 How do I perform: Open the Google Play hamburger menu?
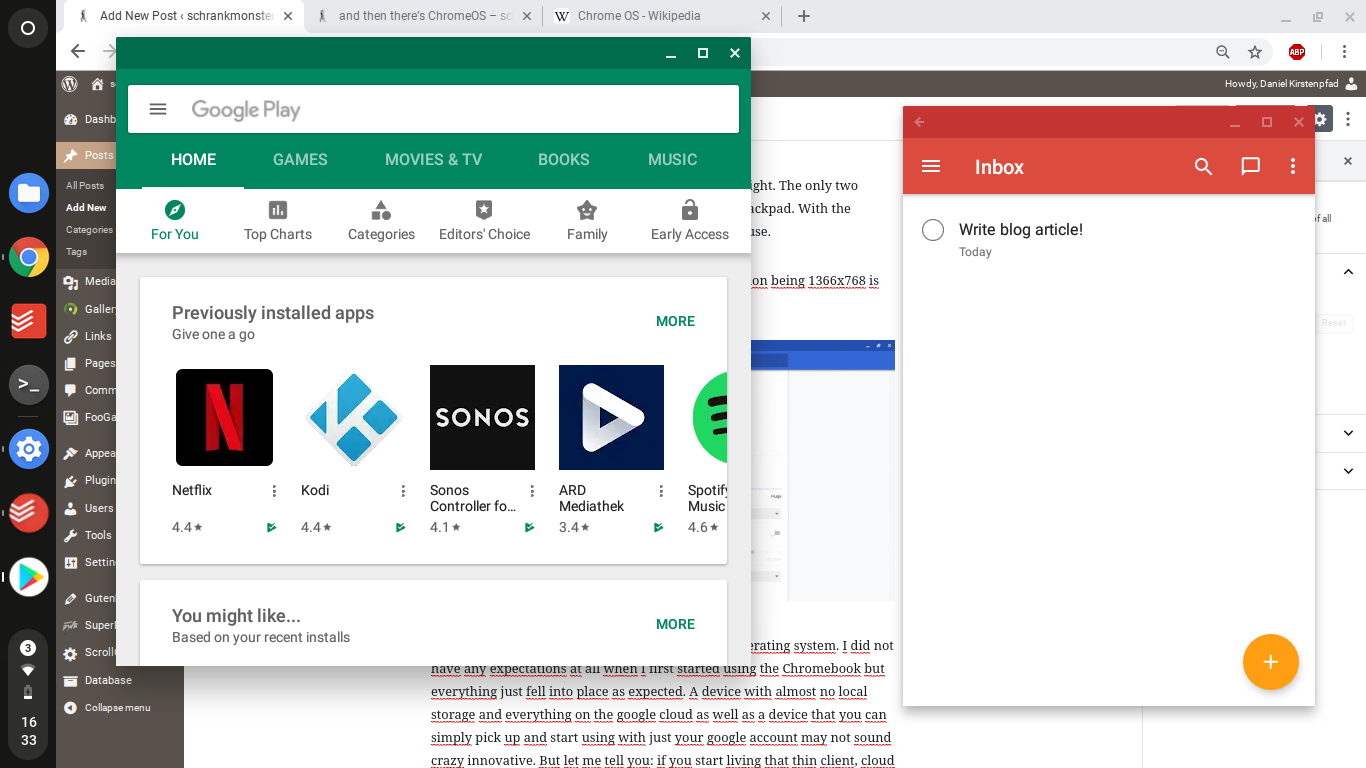(x=158, y=109)
